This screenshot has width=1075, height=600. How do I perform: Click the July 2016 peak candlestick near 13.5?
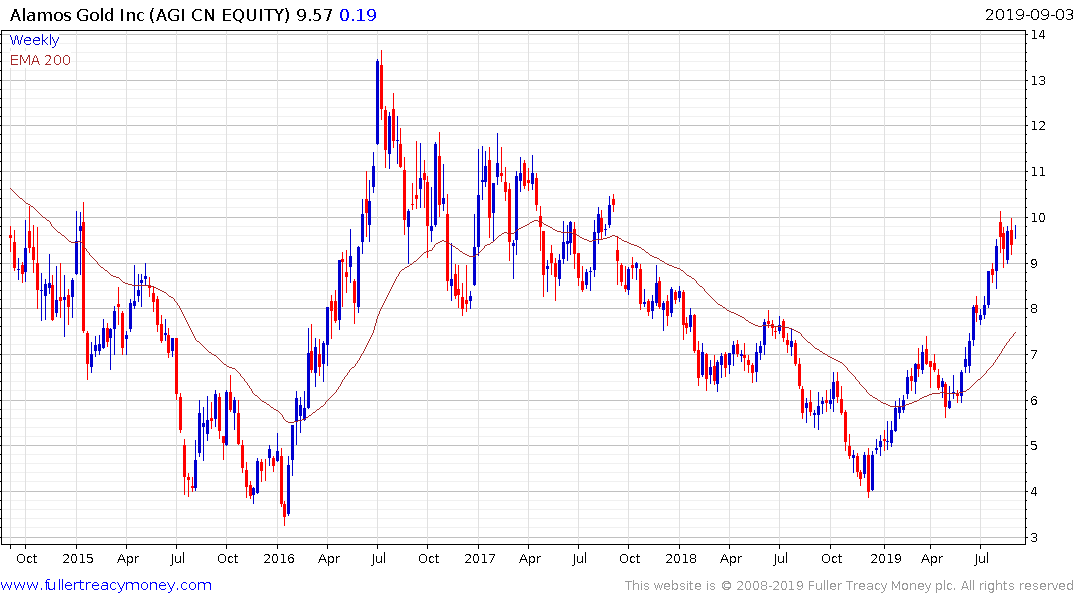(x=378, y=103)
